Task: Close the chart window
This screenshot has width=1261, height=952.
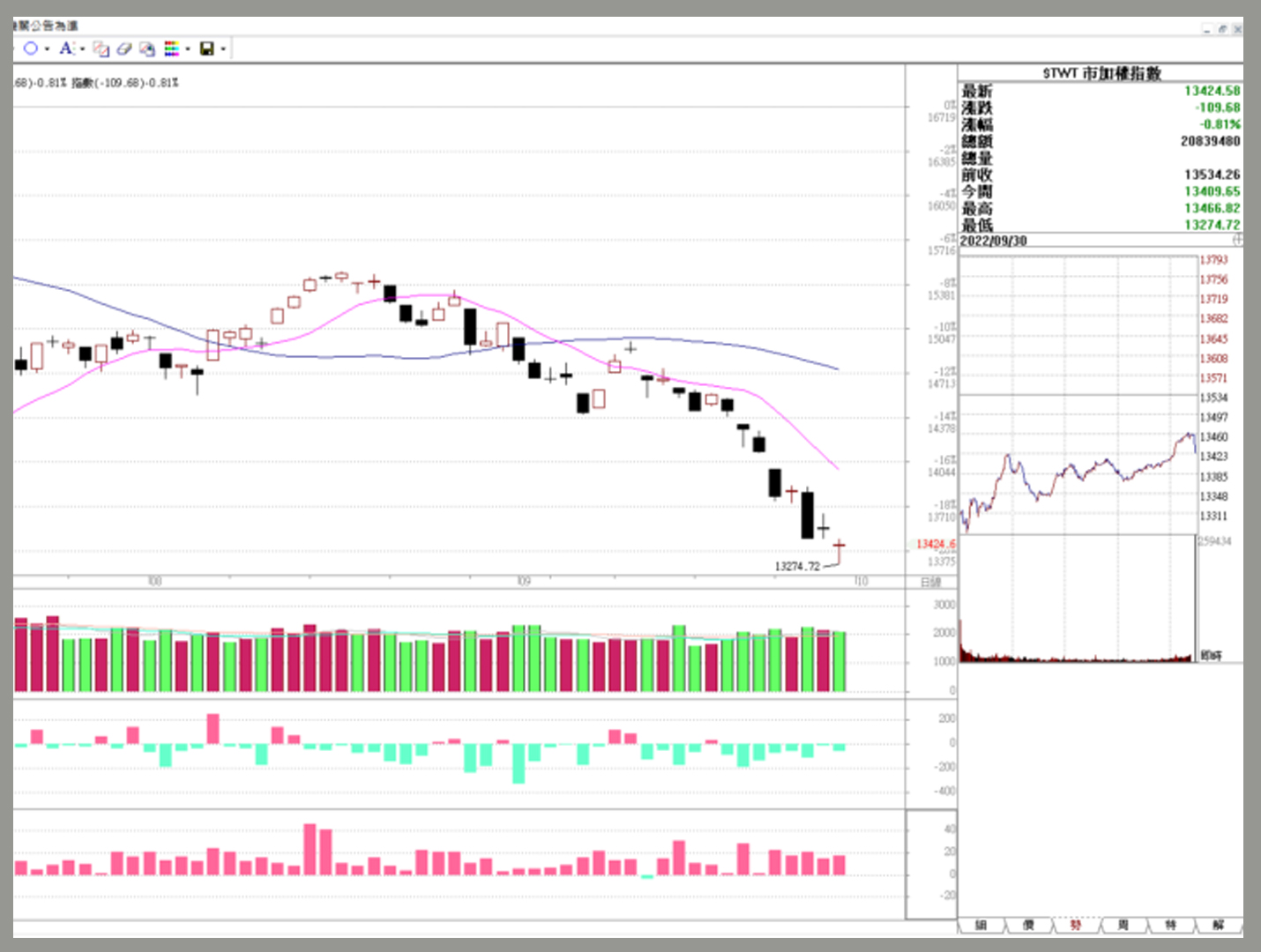Action: [1237, 29]
